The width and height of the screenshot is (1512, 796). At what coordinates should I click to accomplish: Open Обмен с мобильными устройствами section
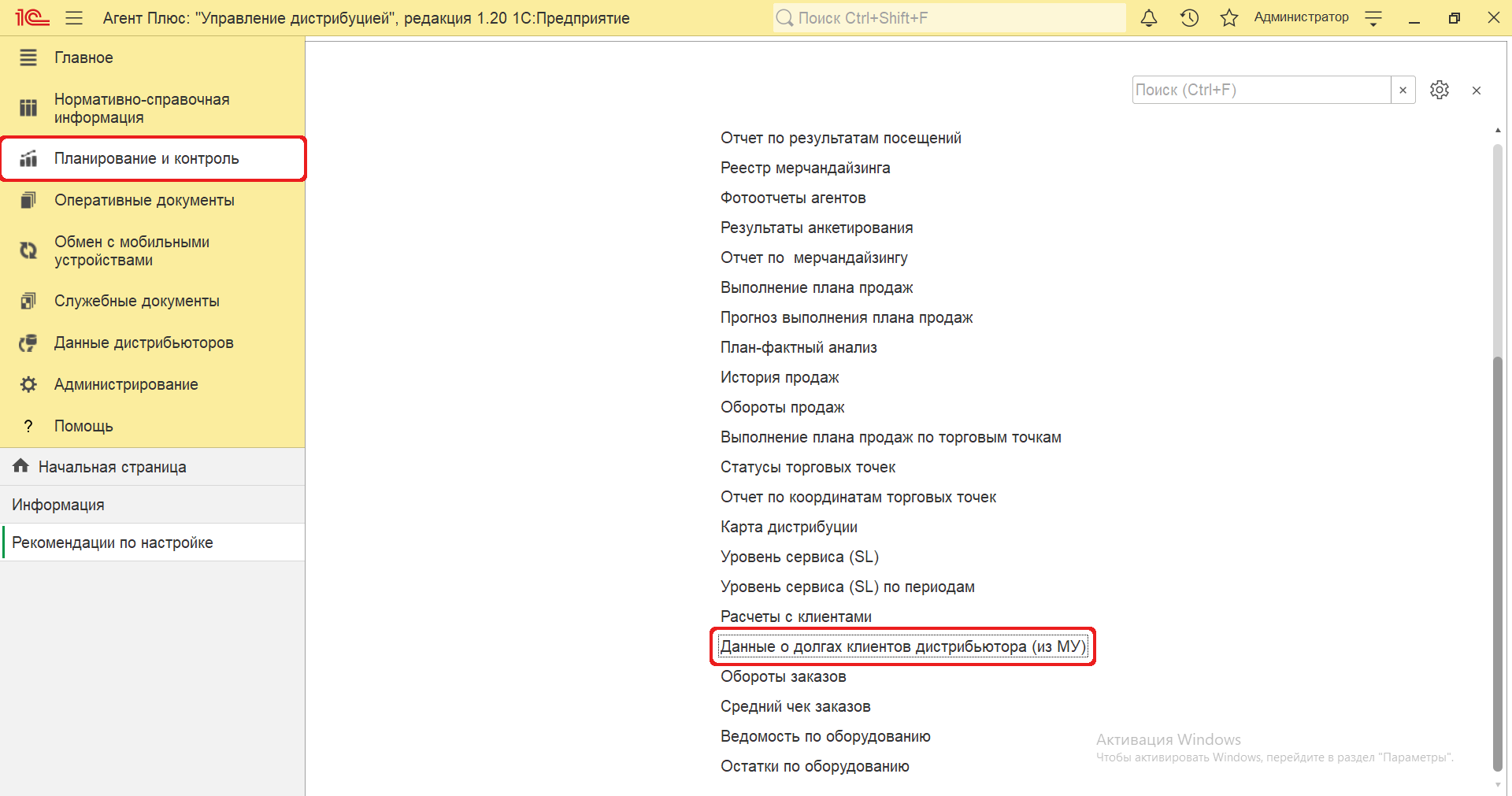pyautogui.click(x=153, y=250)
